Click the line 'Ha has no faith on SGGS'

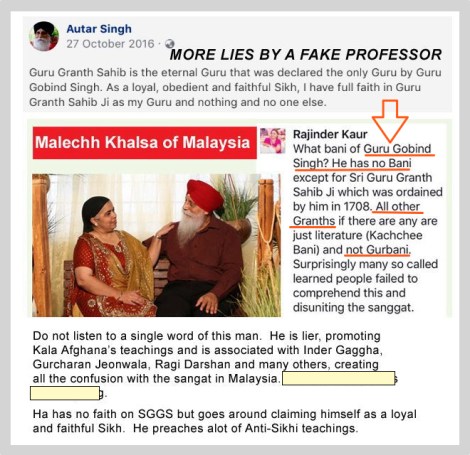coord(225,414)
